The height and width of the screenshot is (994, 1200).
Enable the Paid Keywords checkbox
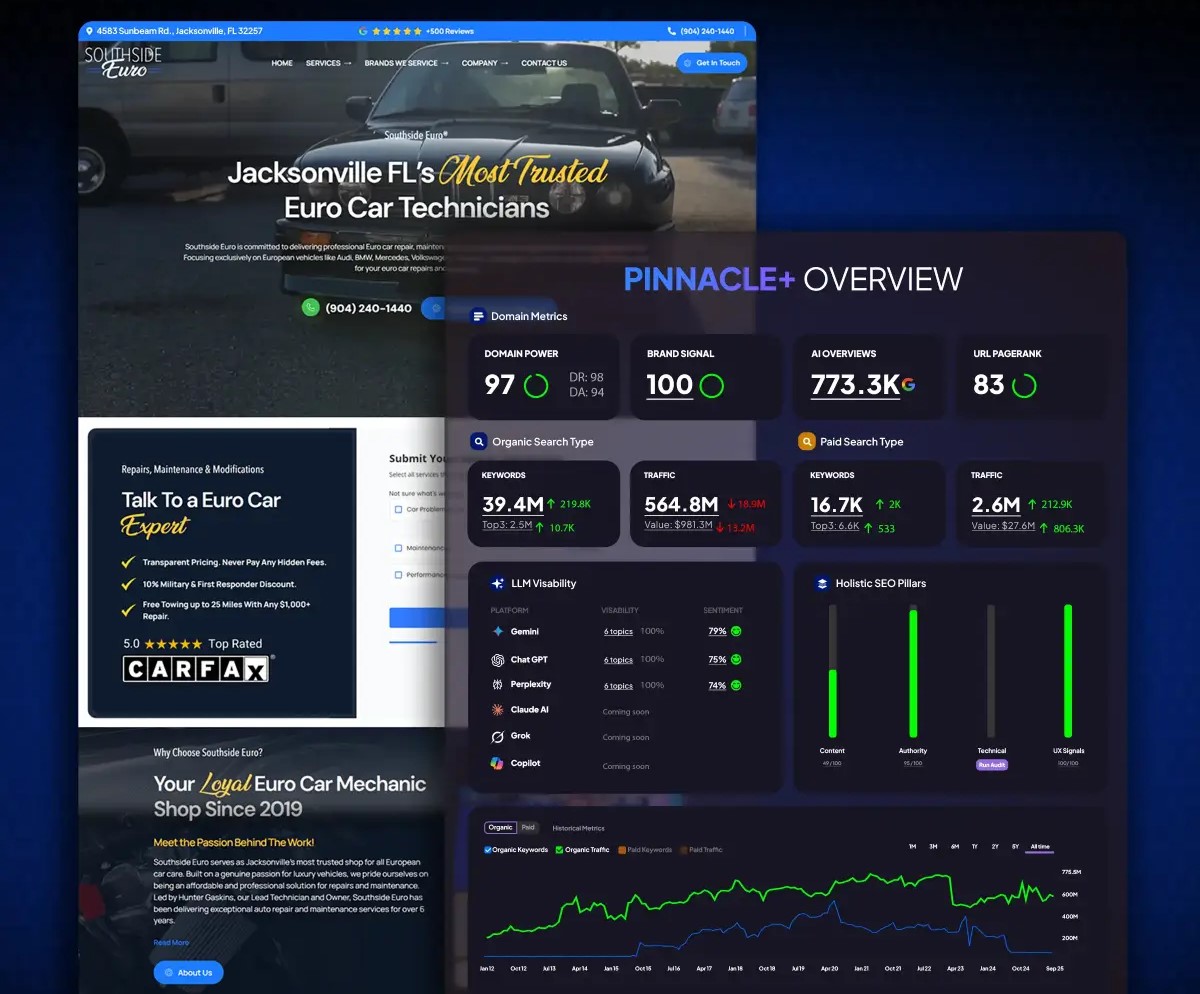coord(621,850)
